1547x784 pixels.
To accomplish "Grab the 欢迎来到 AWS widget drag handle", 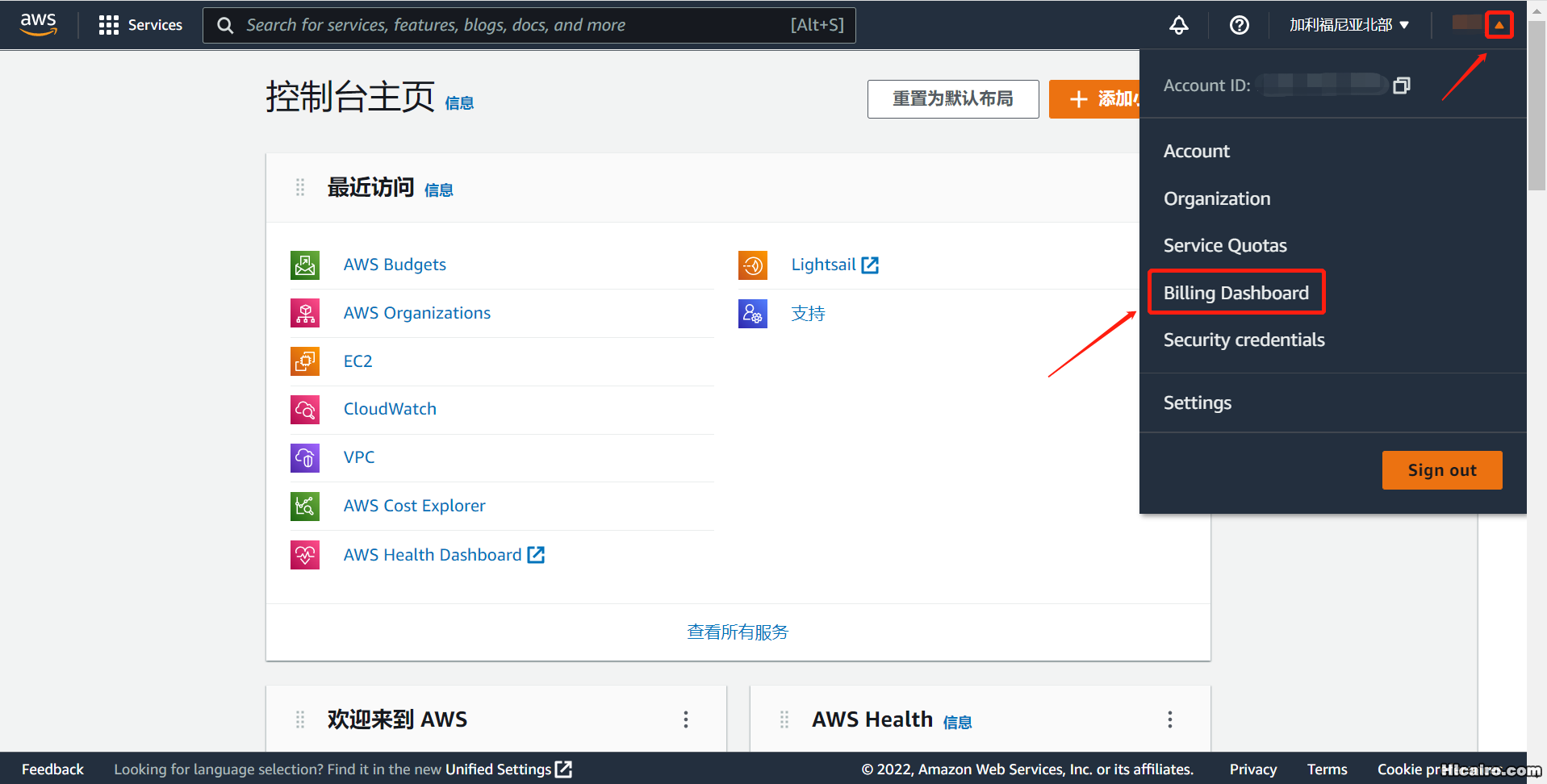I will 300,719.
